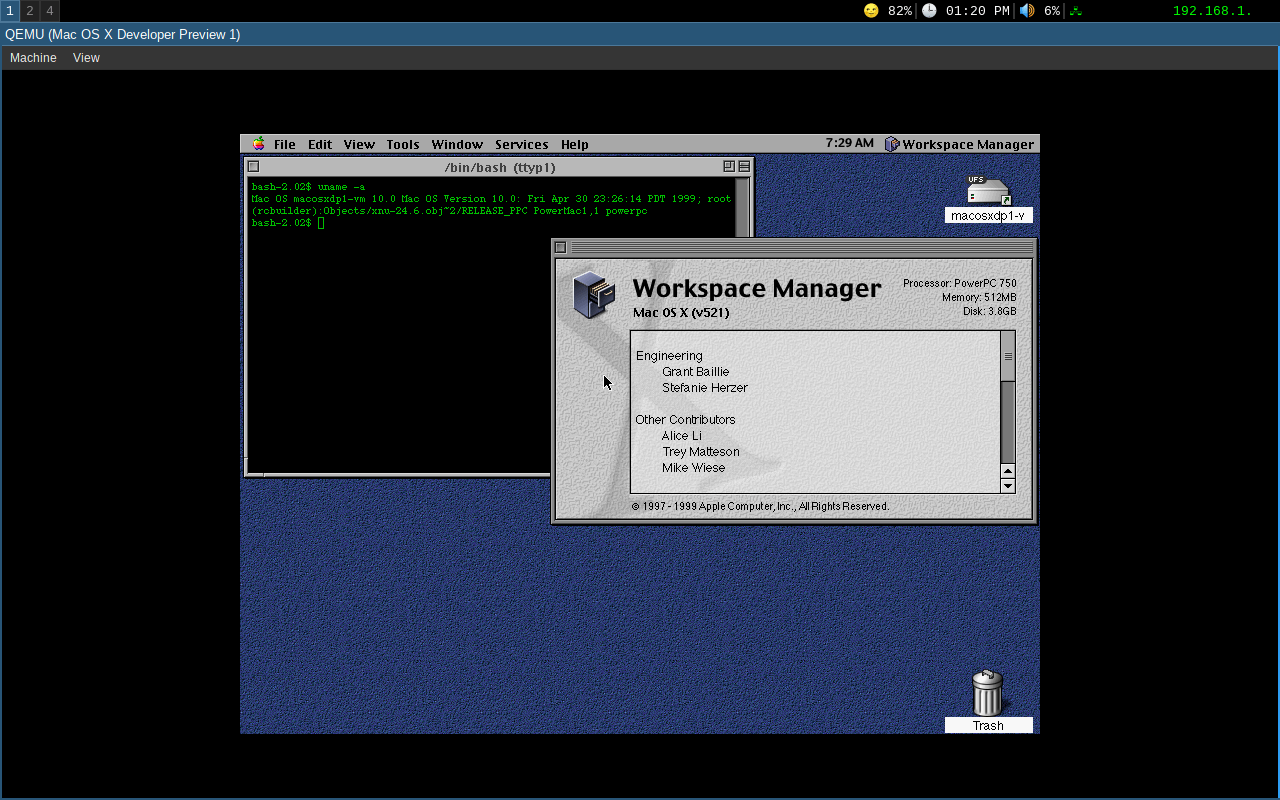The image size is (1280, 800).
Task: Click the Workspace Manager application menu
Action: pyautogui.click(x=959, y=144)
